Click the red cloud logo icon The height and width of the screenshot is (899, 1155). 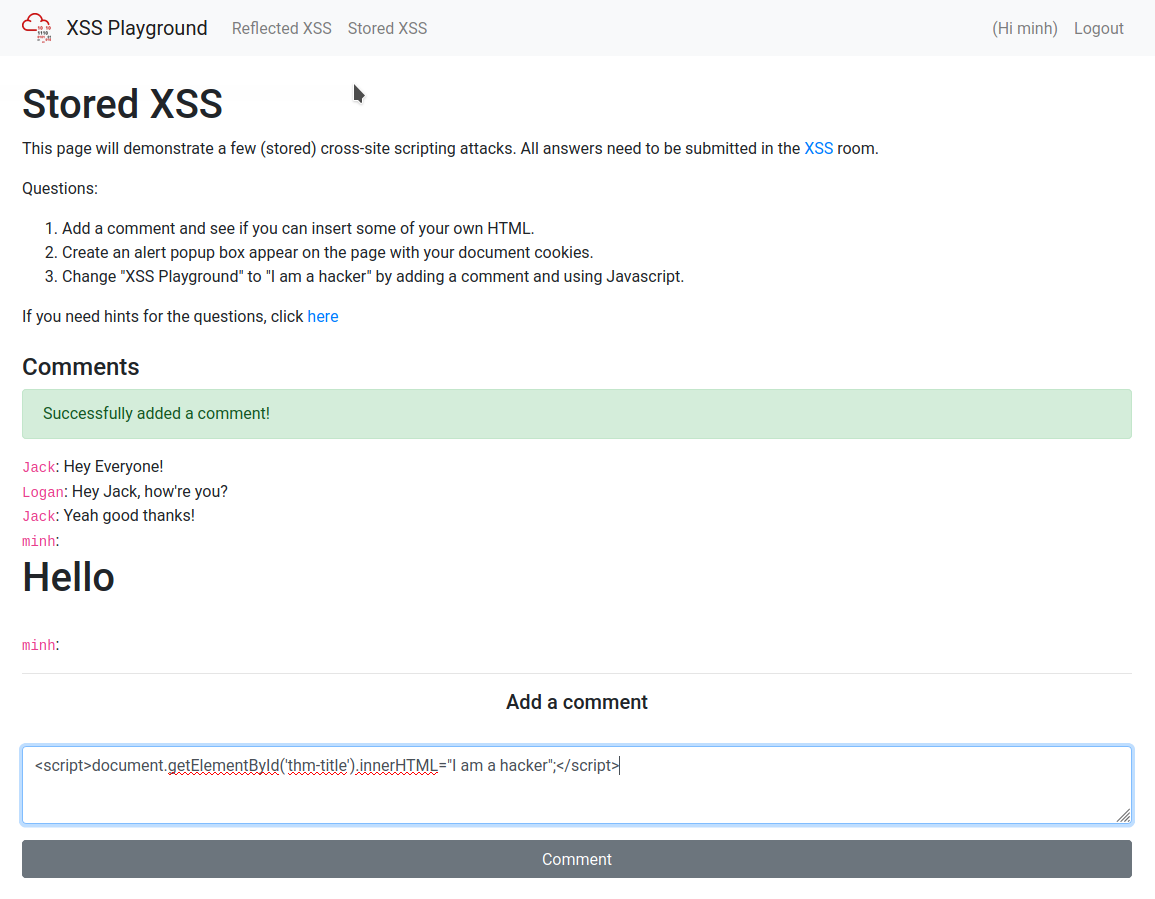(x=37, y=28)
